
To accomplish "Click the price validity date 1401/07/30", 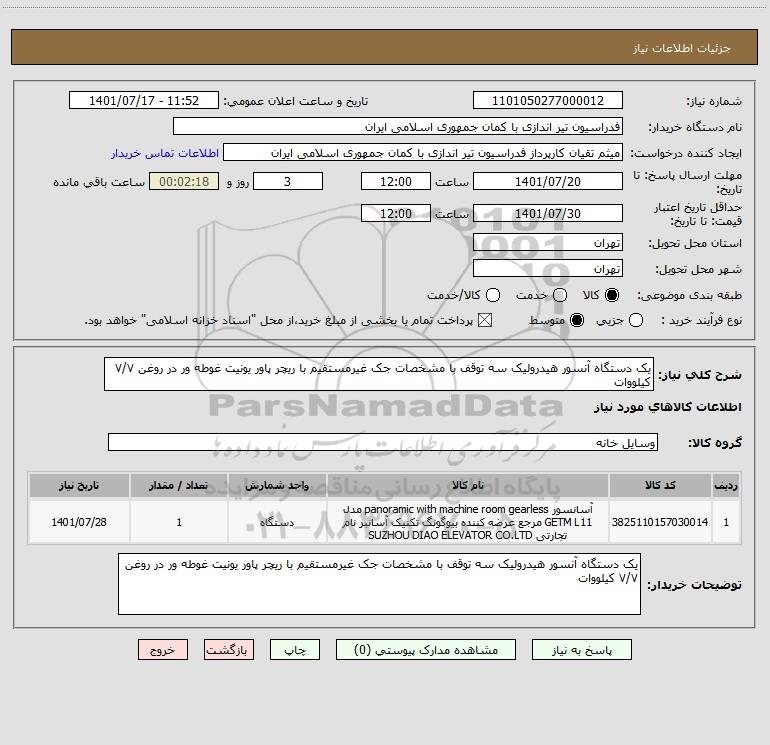I will (548, 213).
